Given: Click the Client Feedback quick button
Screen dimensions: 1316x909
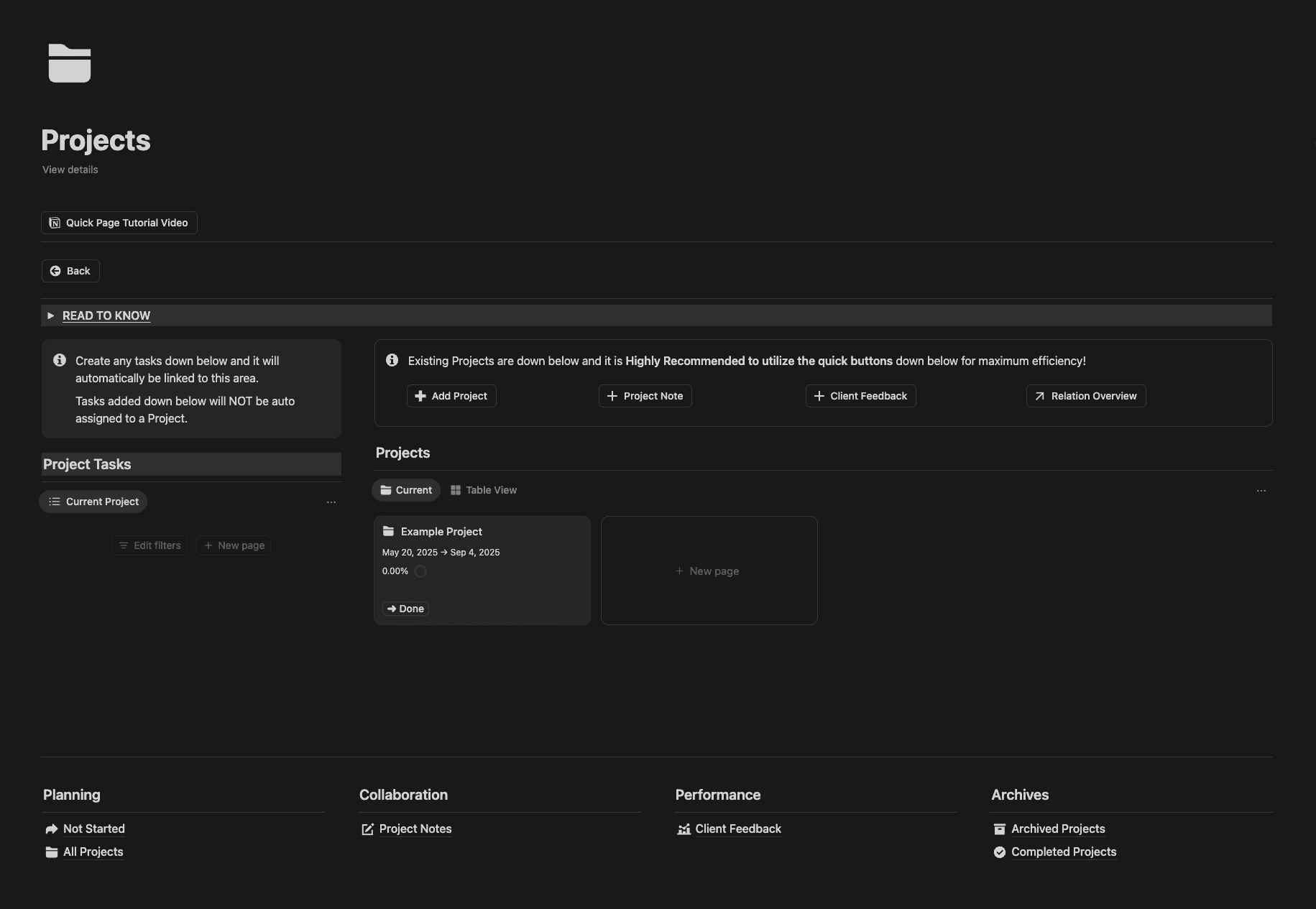Looking at the screenshot, I should [x=861, y=396].
